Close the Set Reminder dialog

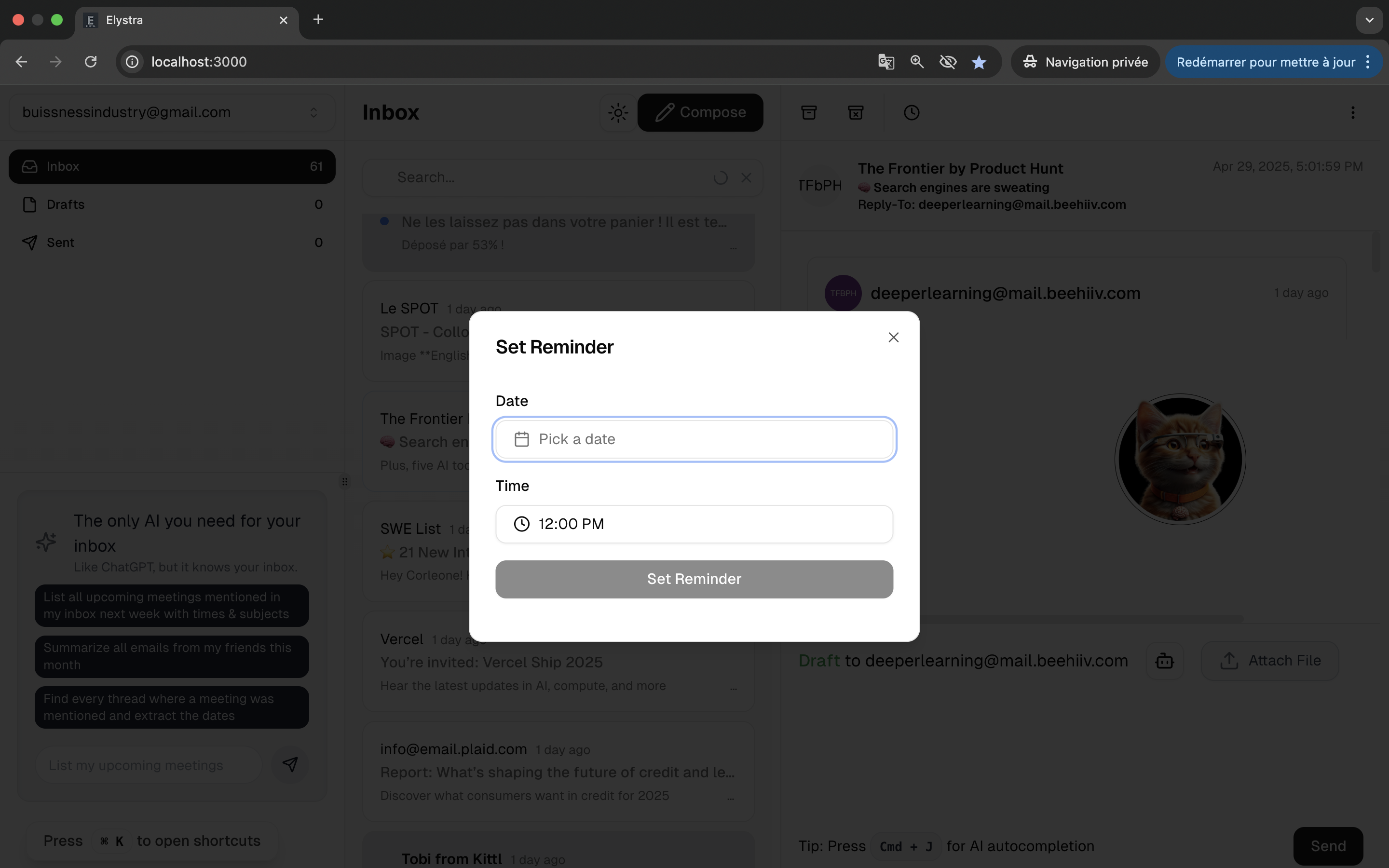tap(893, 338)
